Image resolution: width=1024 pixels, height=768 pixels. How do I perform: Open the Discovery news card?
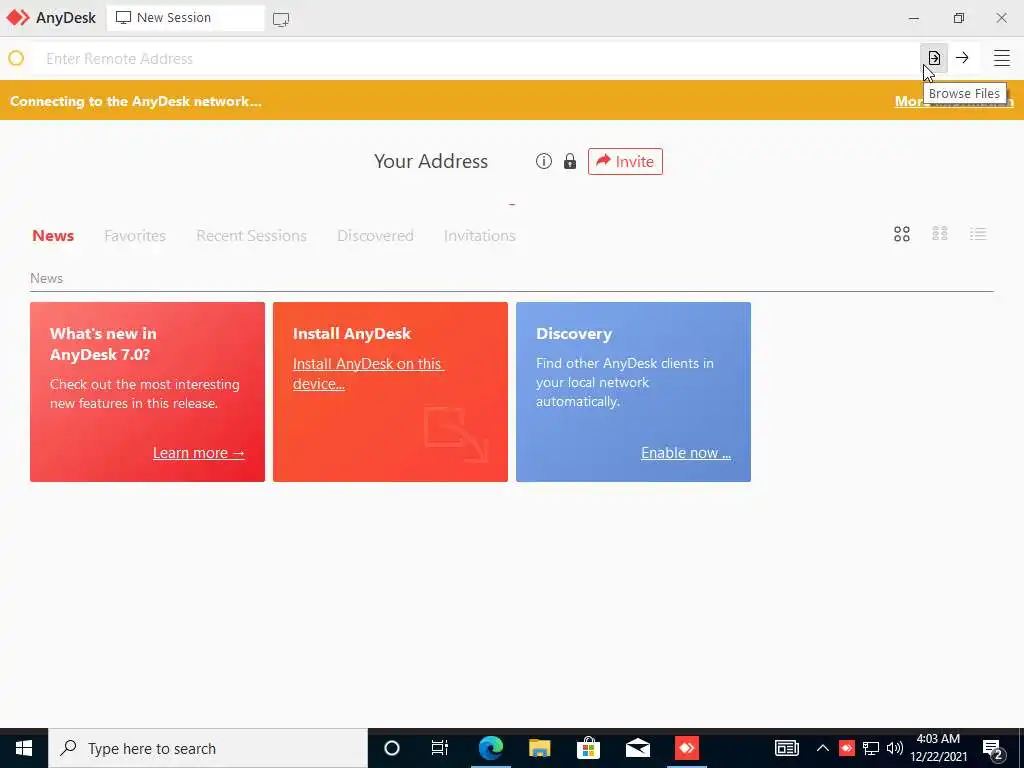pos(633,392)
